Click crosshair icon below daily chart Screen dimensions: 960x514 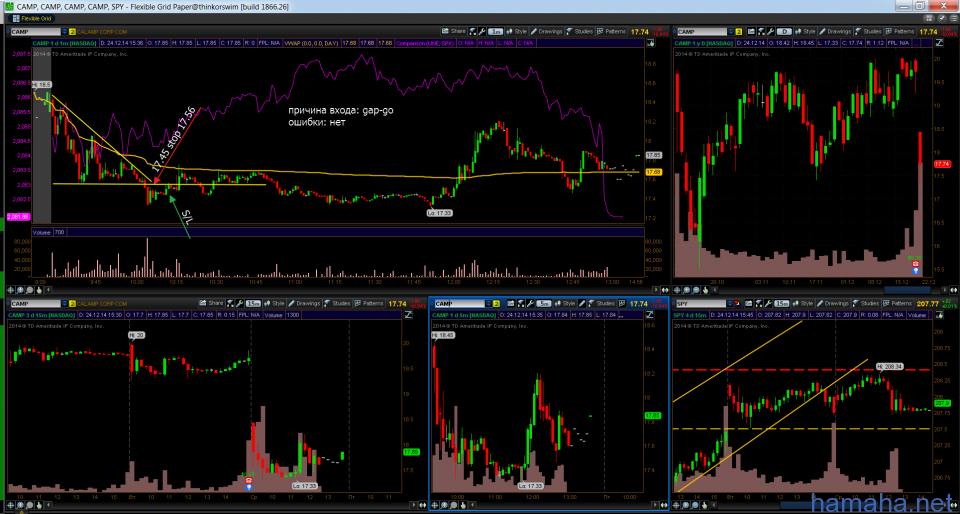tap(677, 290)
